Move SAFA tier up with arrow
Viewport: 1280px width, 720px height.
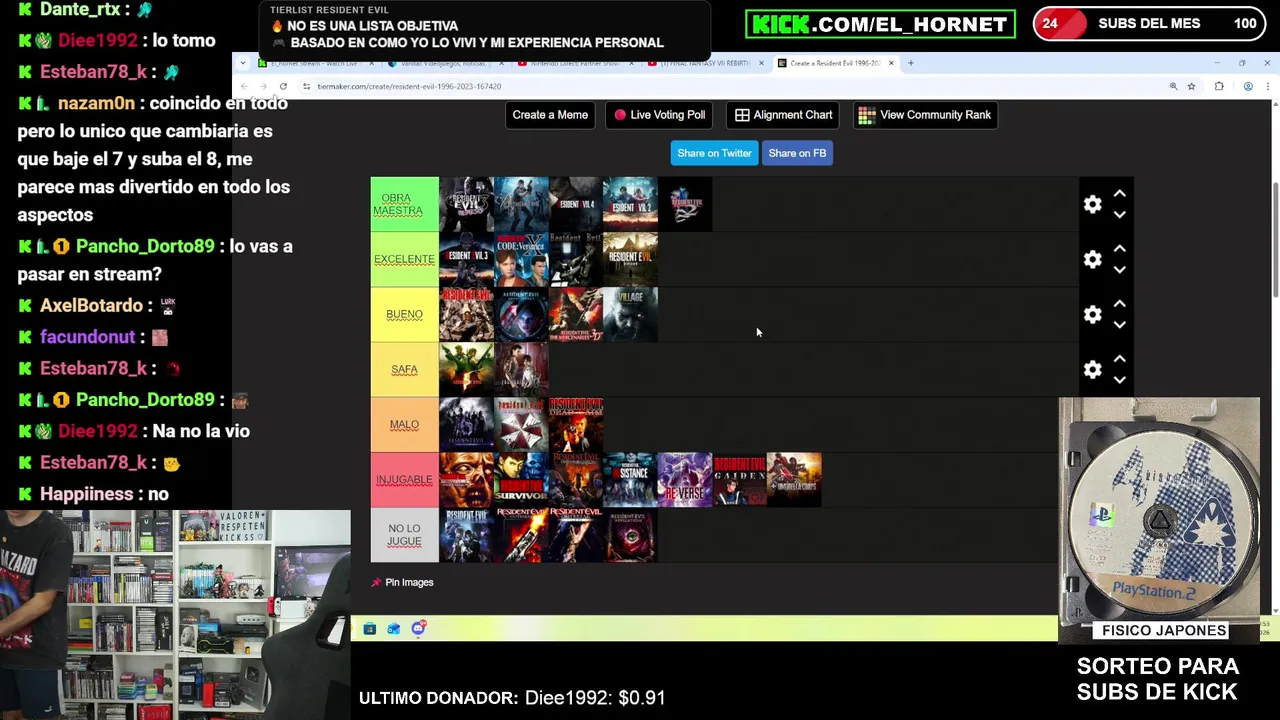pyautogui.click(x=1120, y=359)
